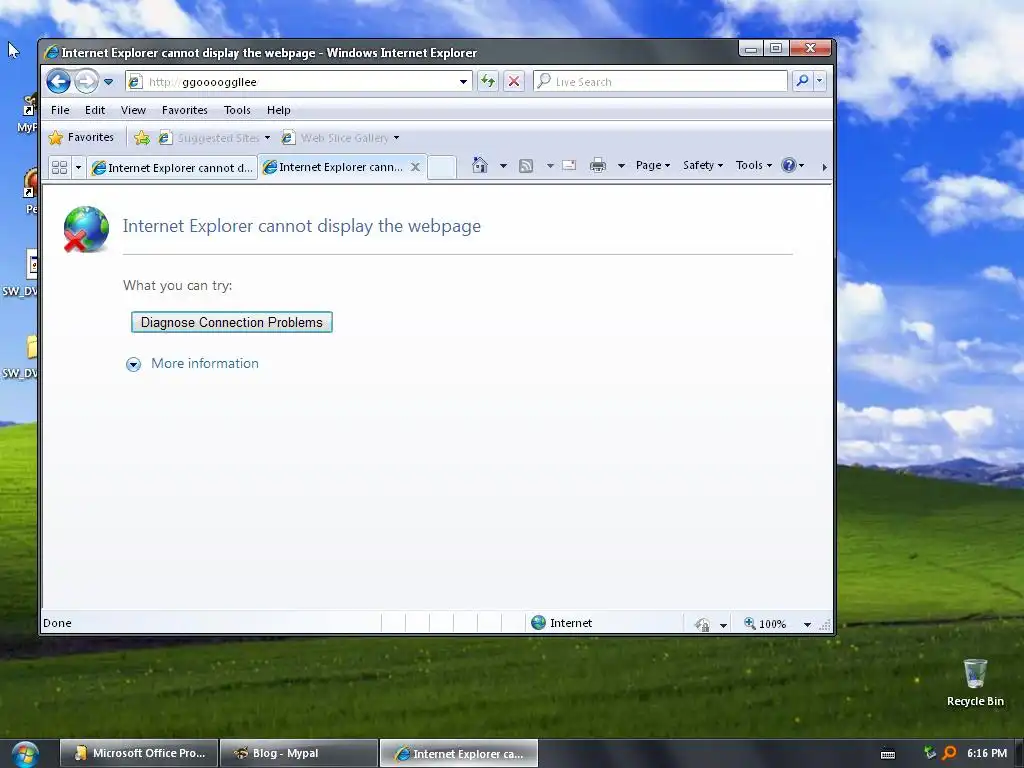This screenshot has width=1024, height=768.
Task: Open the Safety command menu
Action: pyautogui.click(x=703, y=165)
